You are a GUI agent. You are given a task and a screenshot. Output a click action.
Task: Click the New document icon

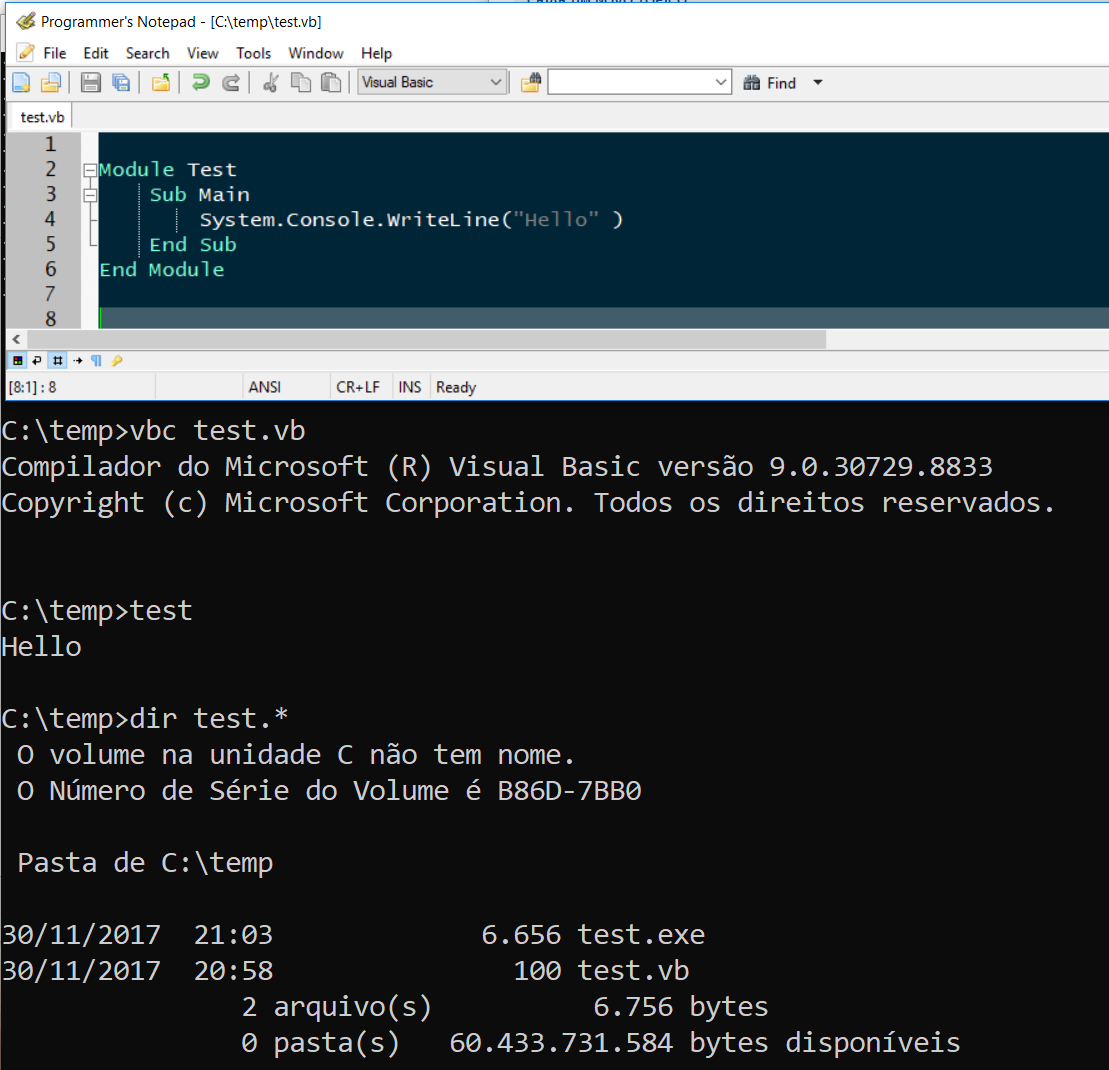click(21, 83)
